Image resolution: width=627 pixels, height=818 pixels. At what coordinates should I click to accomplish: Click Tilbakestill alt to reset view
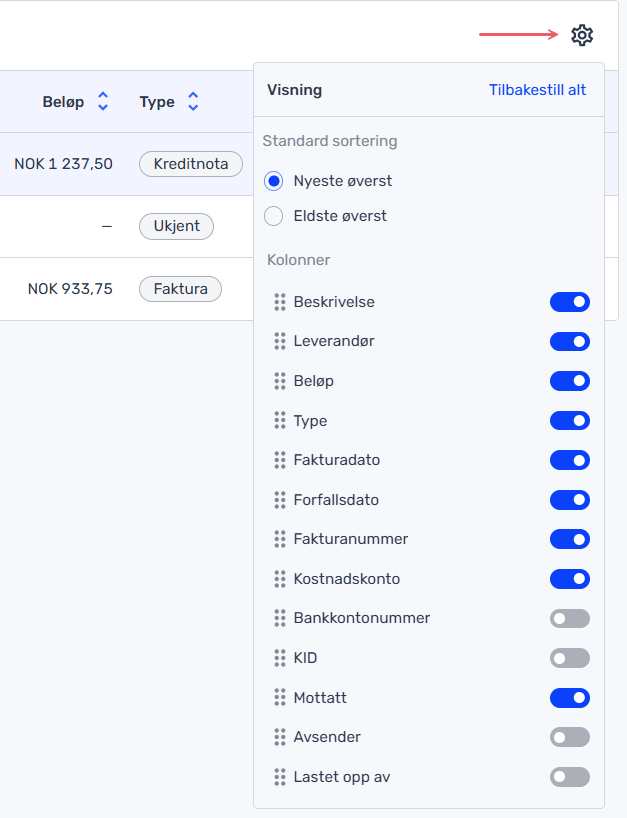click(537, 90)
